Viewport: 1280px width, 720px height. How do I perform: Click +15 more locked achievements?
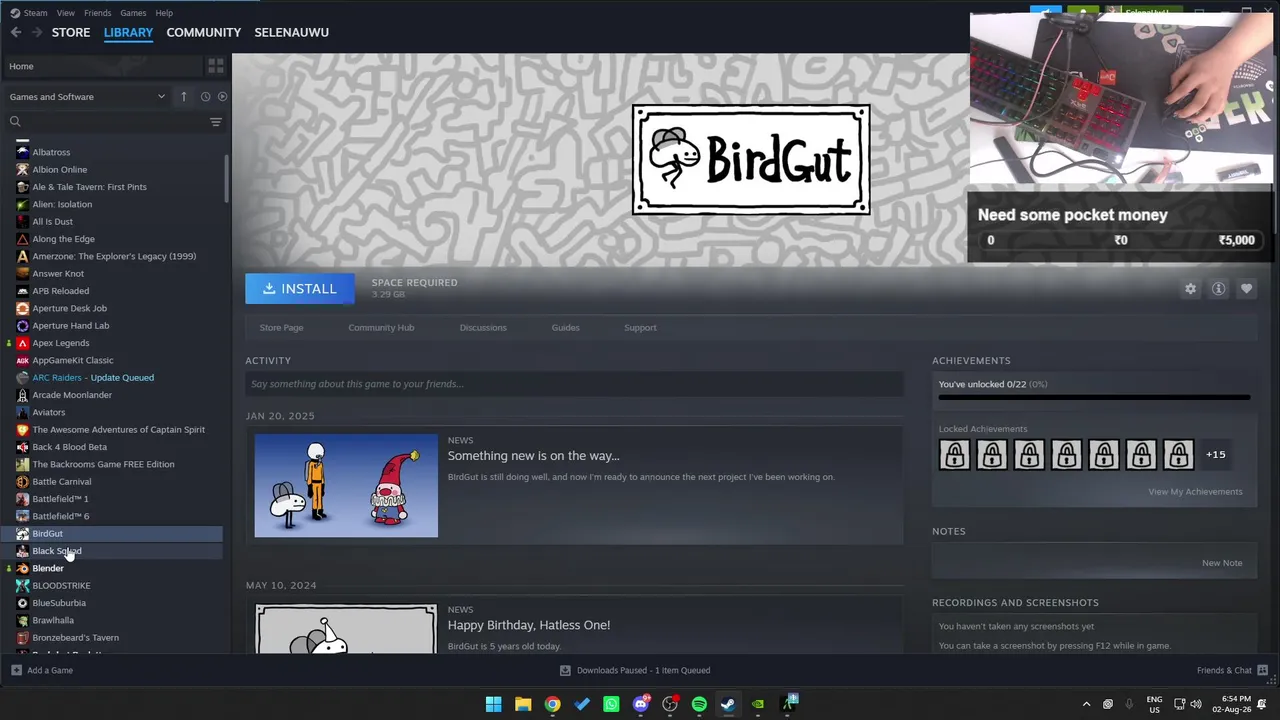[1215, 455]
